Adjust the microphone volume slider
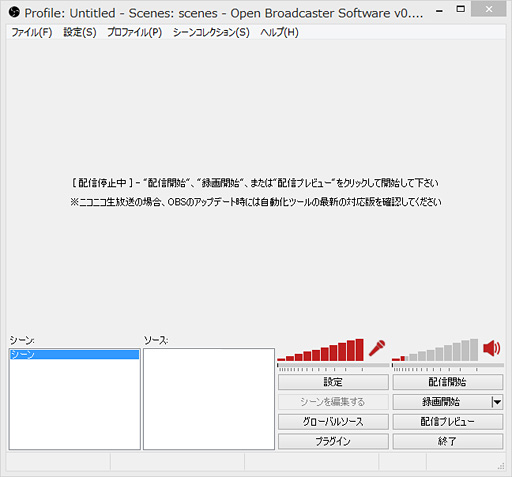This screenshot has width=512, height=477. [x=333, y=366]
